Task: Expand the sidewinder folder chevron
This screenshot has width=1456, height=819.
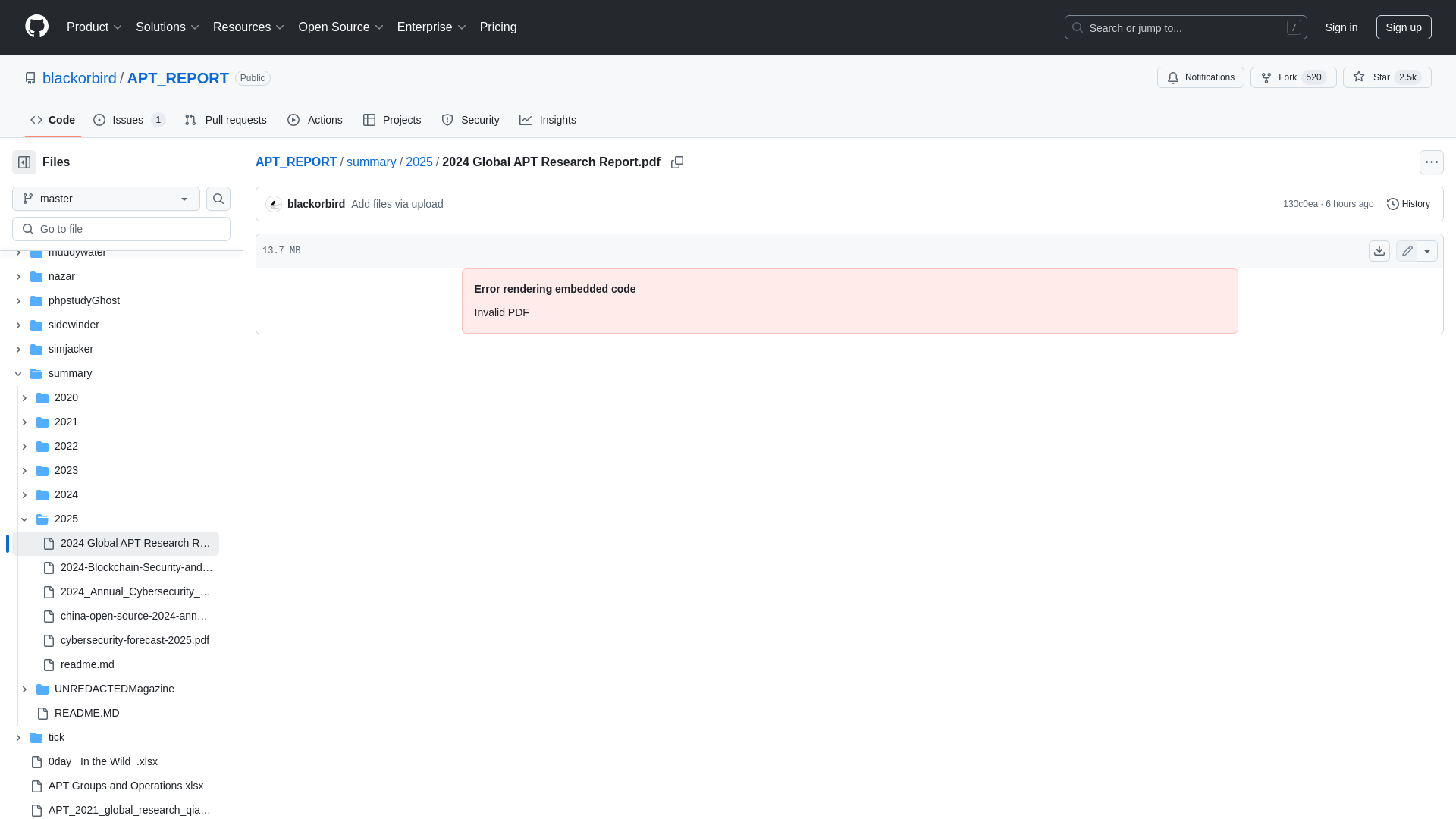Action: pos(18,325)
